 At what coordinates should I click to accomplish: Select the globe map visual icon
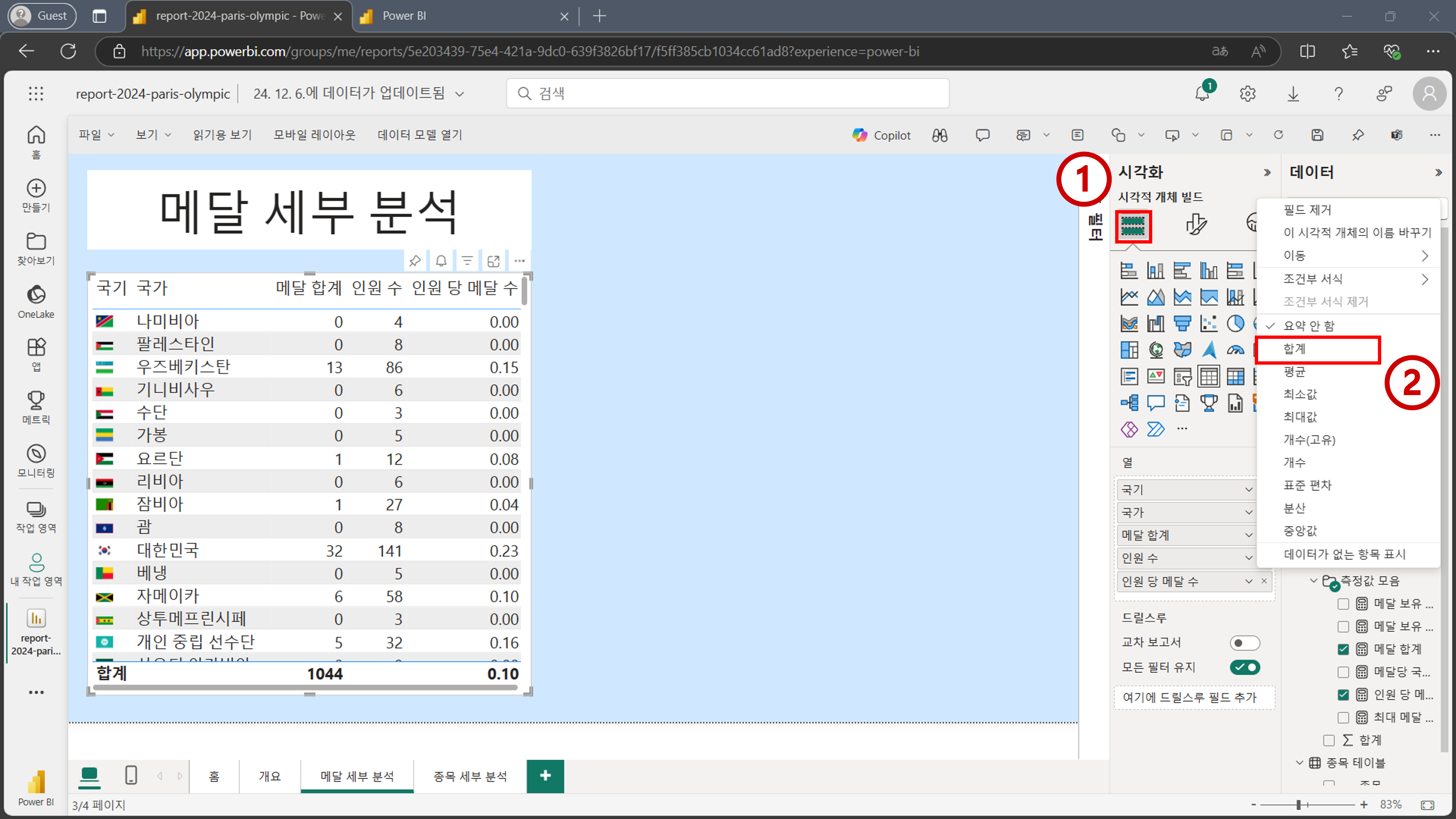[1155, 350]
